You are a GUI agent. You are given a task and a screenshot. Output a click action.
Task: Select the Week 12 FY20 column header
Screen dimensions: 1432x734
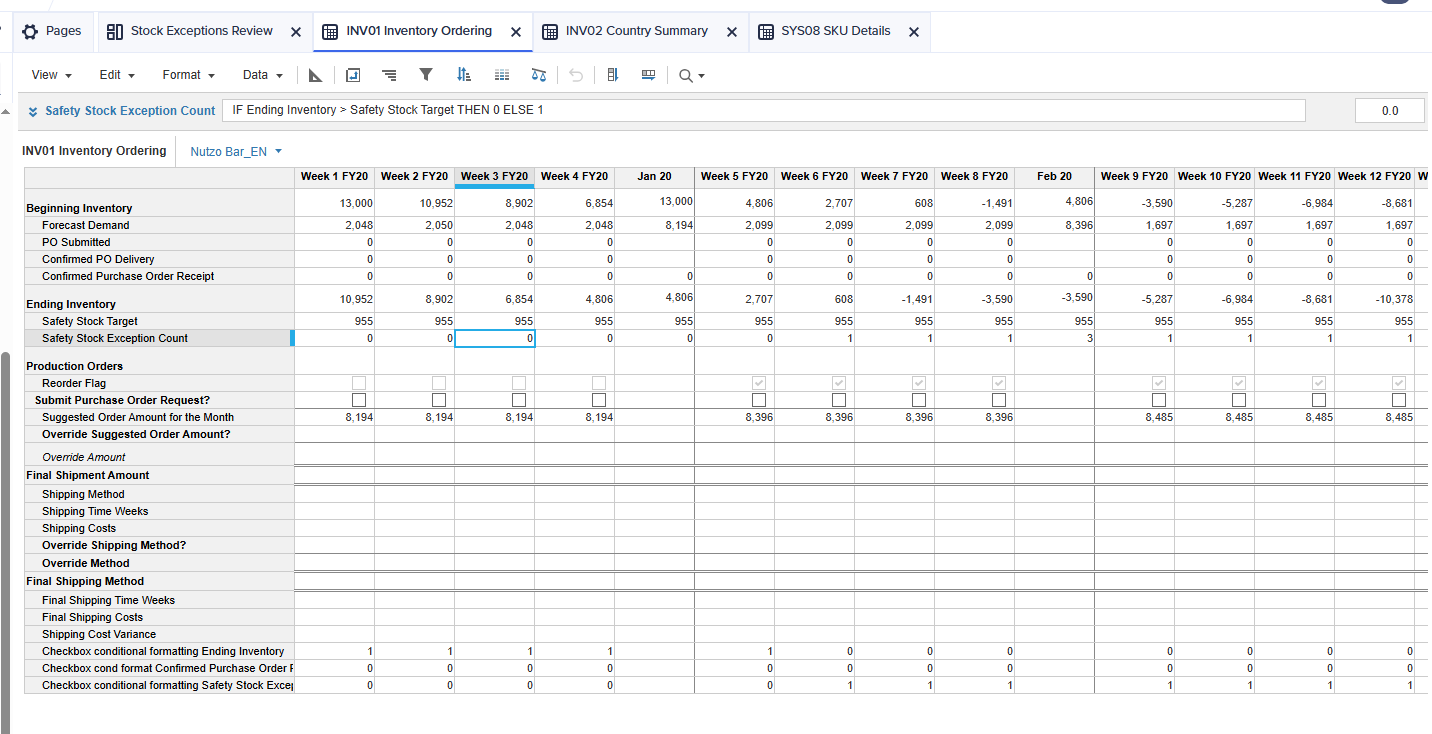click(x=1374, y=176)
